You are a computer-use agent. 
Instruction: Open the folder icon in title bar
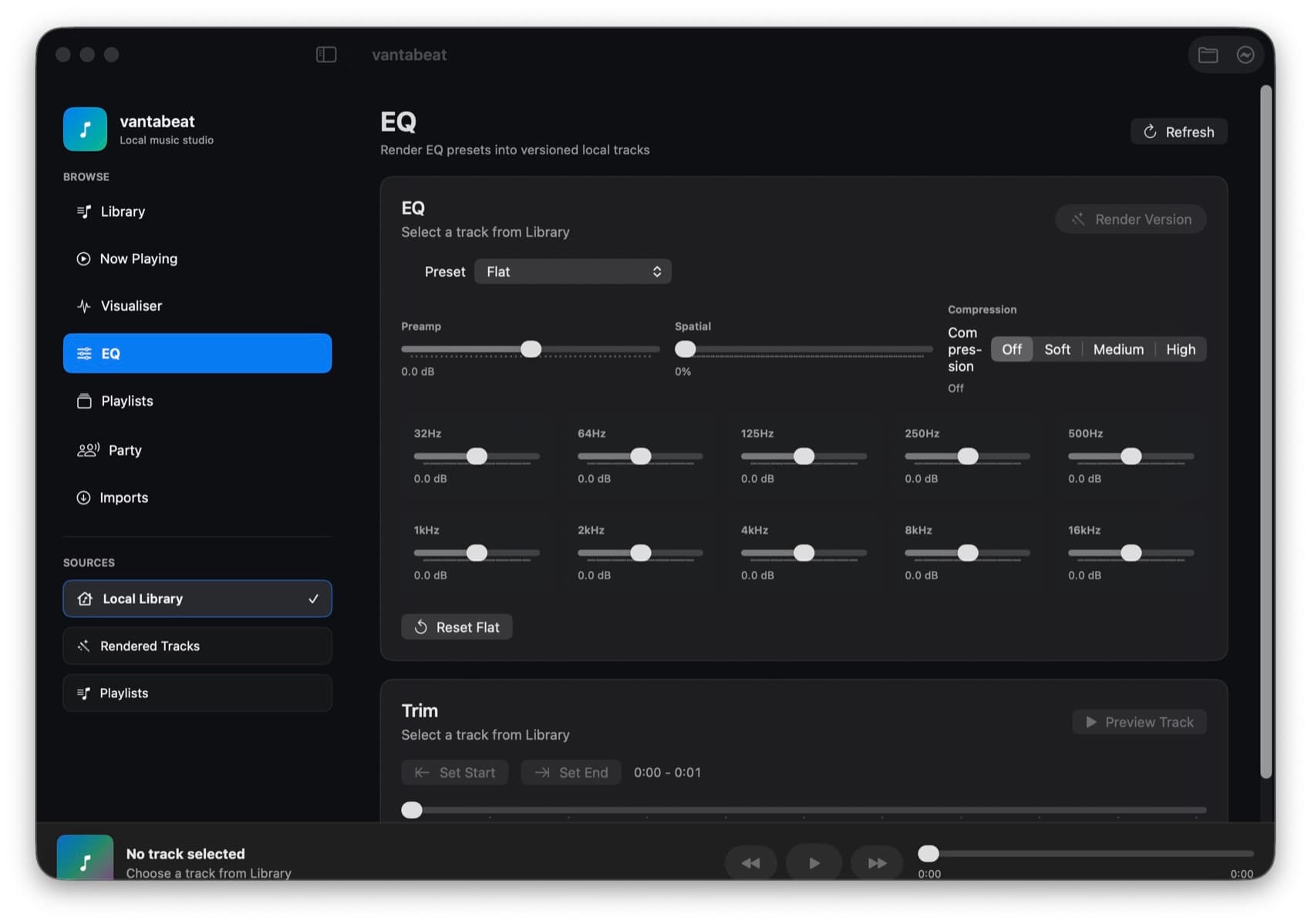point(1208,55)
